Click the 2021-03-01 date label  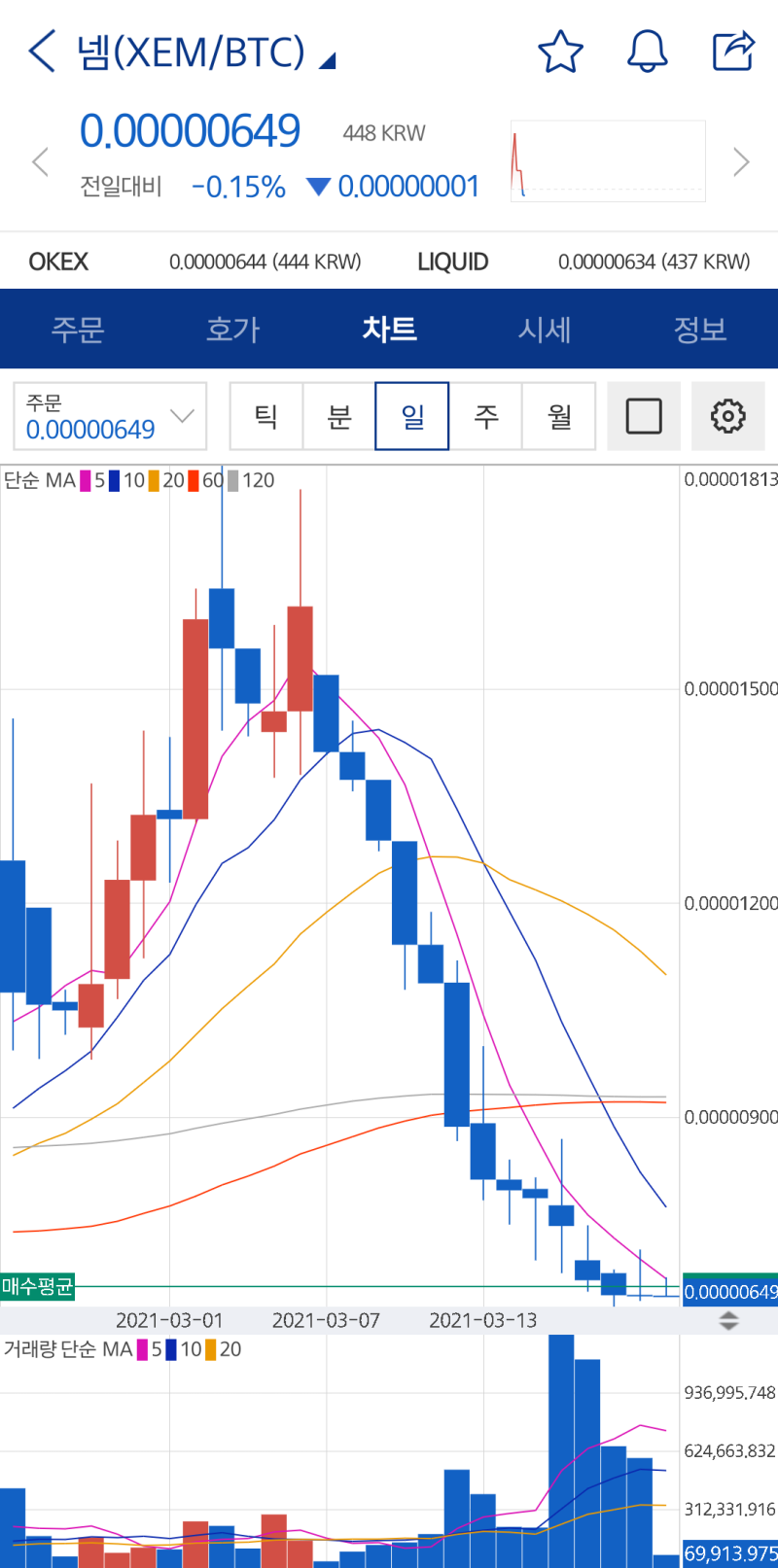[x=169, y=1320]
